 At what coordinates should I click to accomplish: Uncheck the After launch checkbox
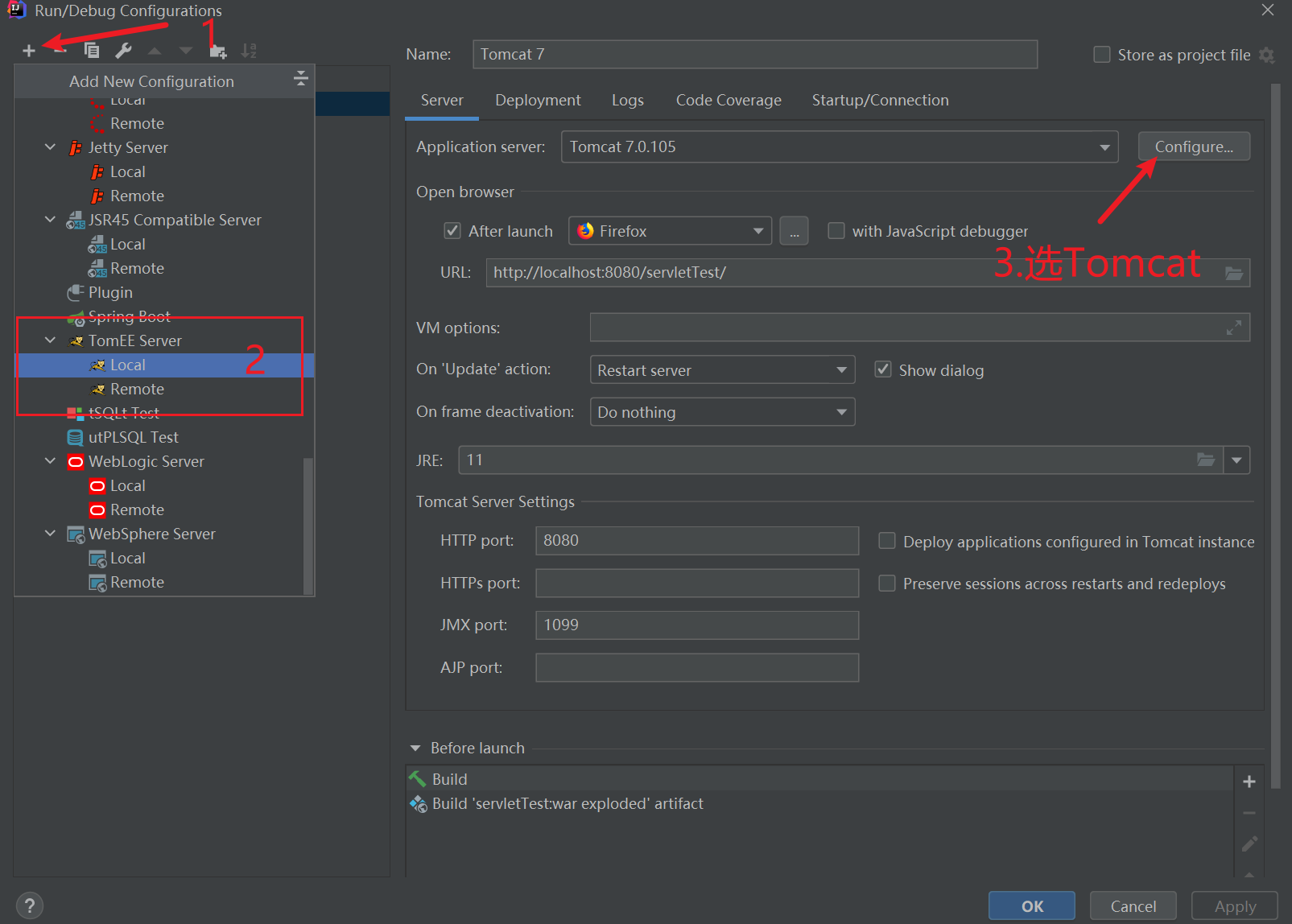(x=452, y=231)
